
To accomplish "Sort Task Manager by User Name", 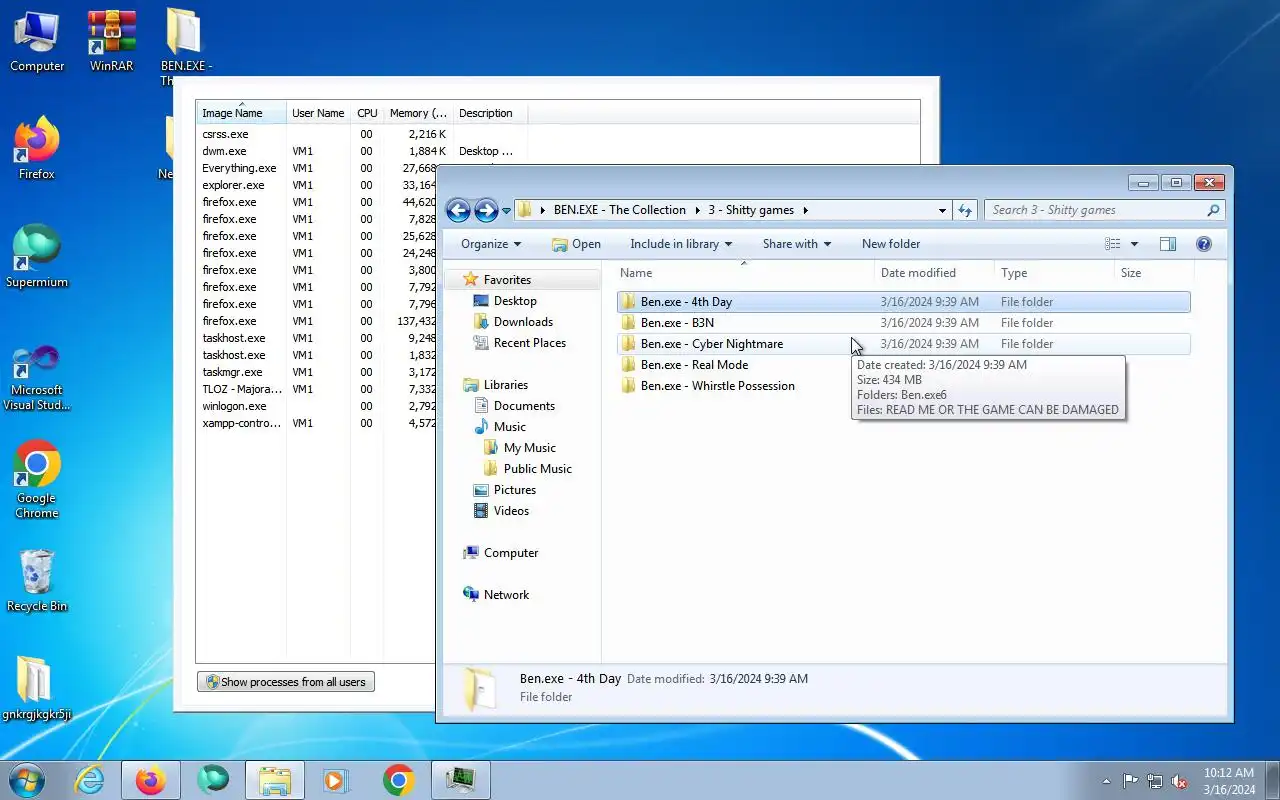I will (318, 113).
